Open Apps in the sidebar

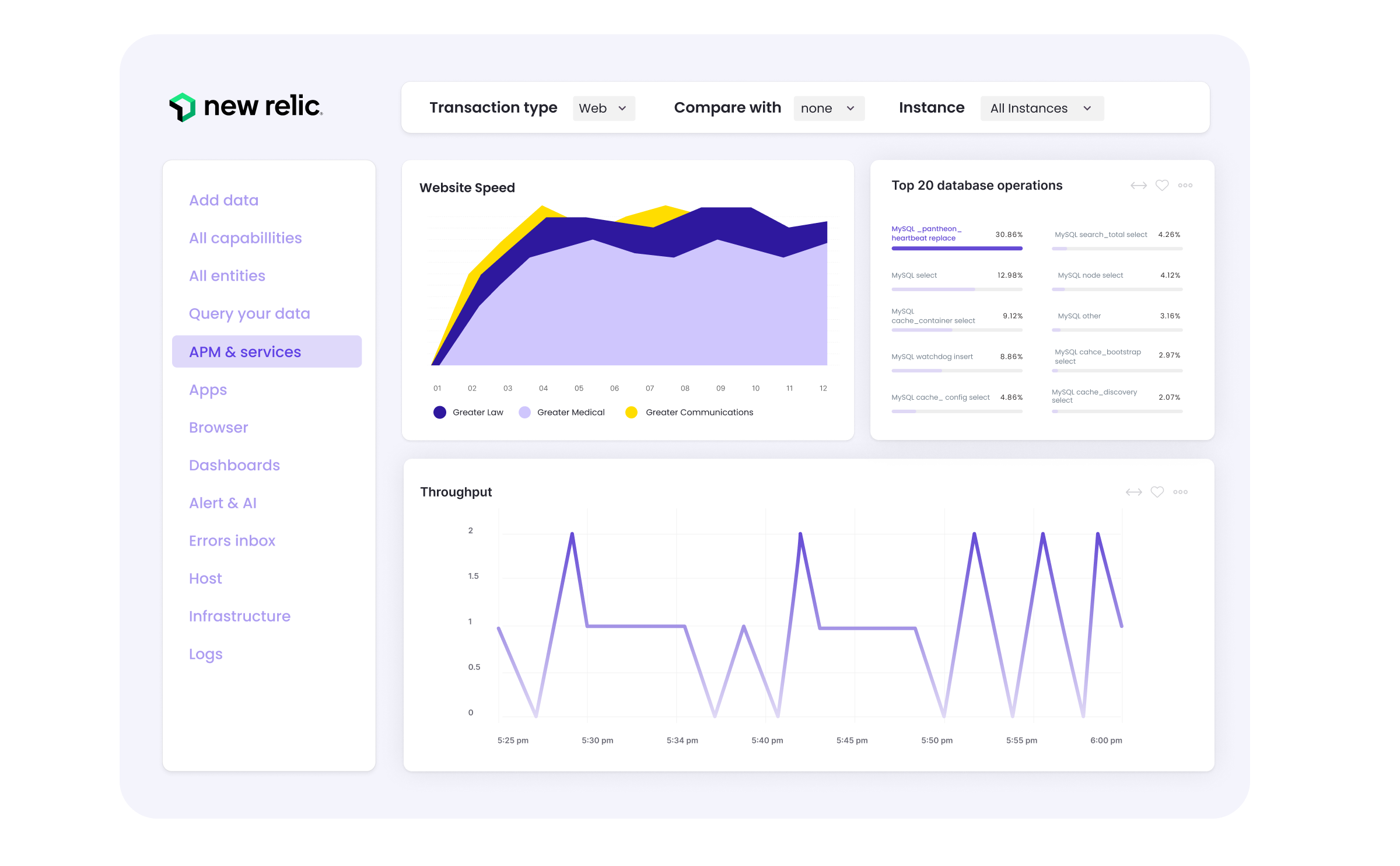[208, 390]
